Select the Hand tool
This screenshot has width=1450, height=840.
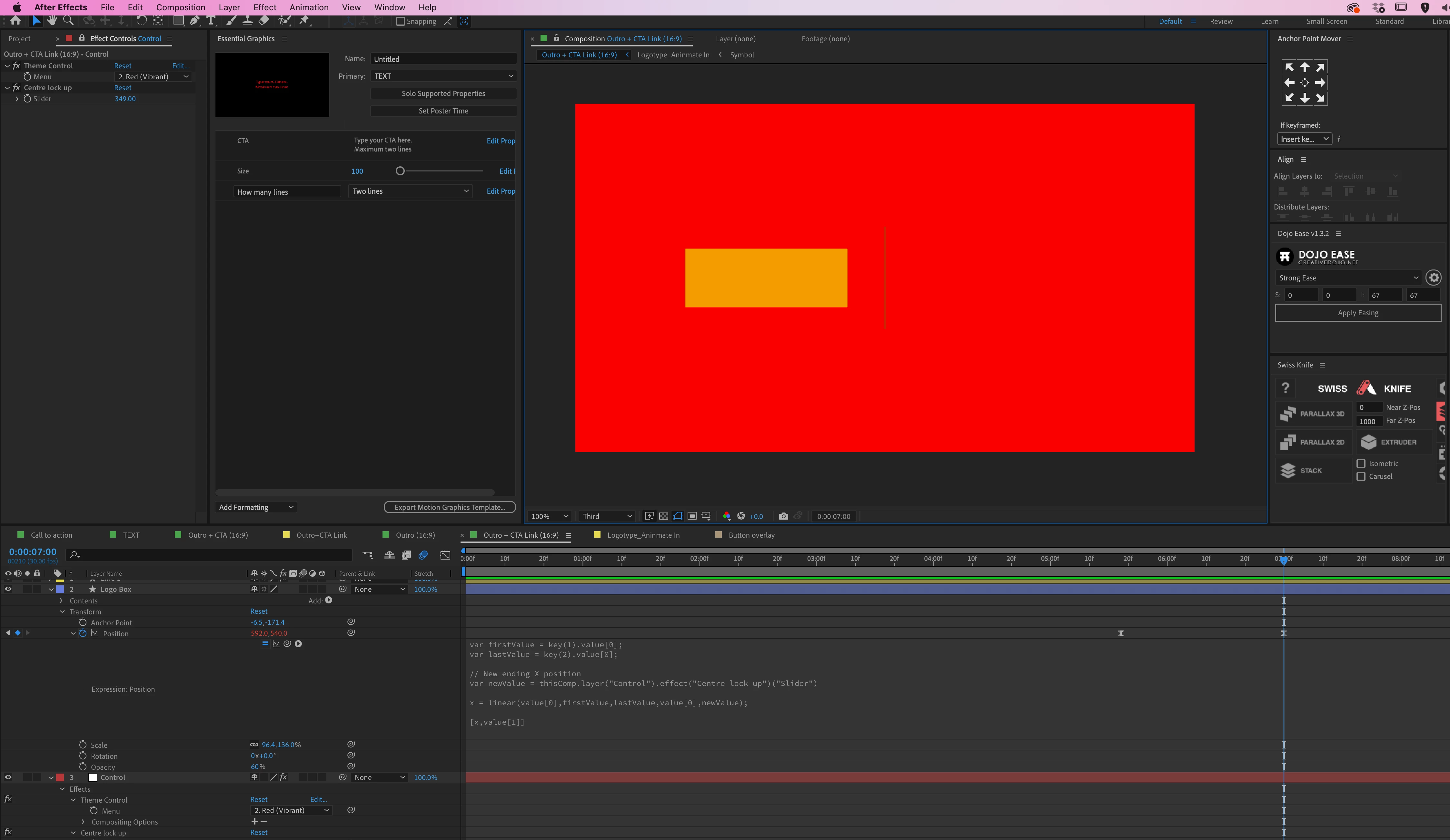point(52,21)
